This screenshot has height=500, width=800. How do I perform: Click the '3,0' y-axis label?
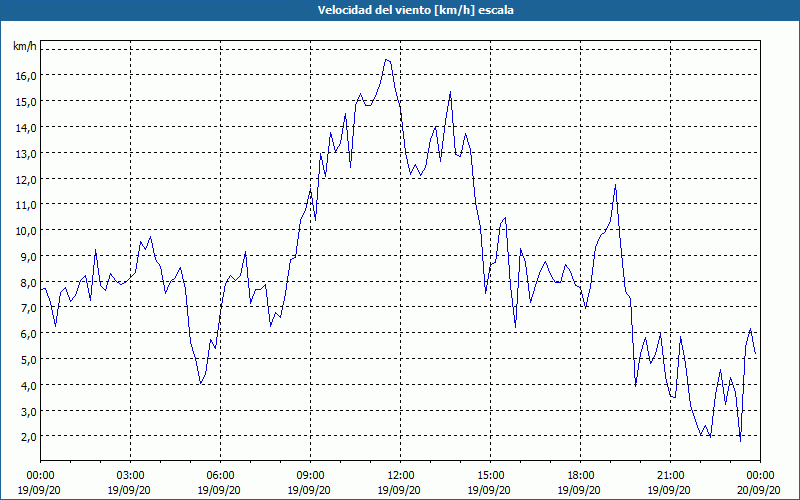click(x=28, y=412)
